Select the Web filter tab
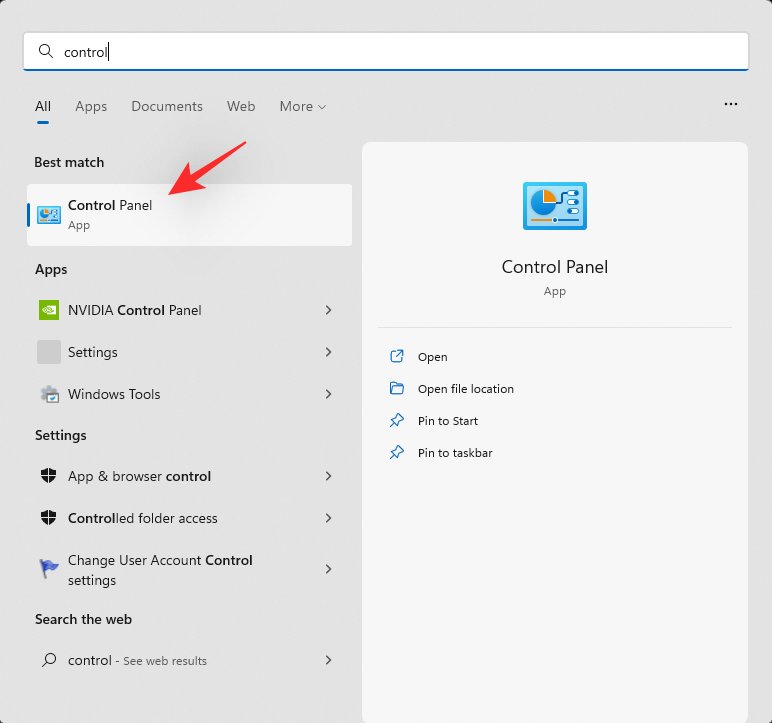 [241, 106]
